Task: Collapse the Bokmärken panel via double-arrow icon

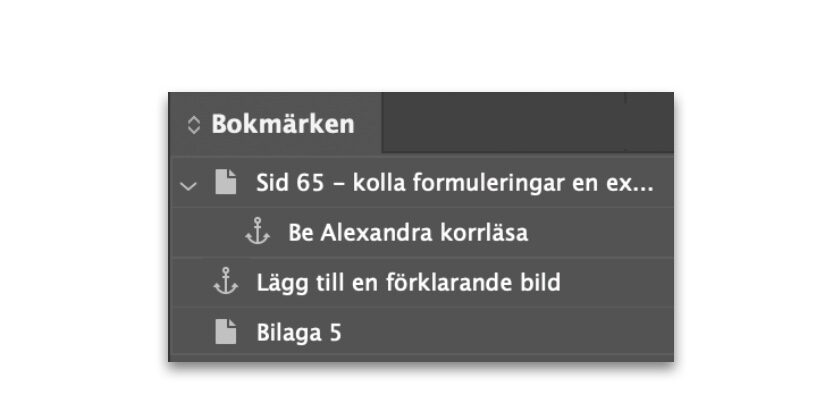Action: click(194, 125)
